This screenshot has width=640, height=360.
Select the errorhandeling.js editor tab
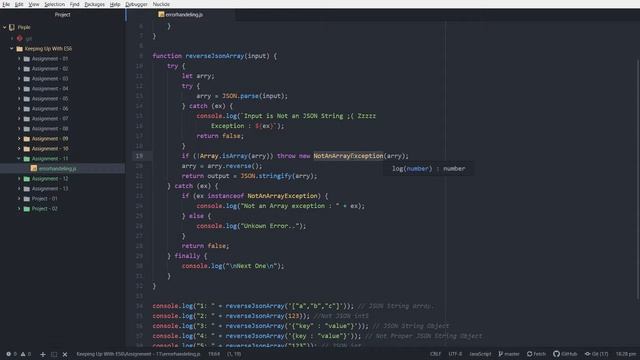pyautogui.click(x=181, y=15)
